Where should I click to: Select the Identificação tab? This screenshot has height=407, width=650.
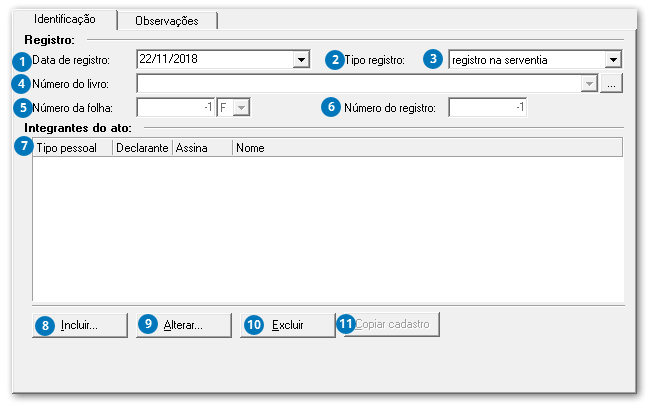click(x=65, y=19)
